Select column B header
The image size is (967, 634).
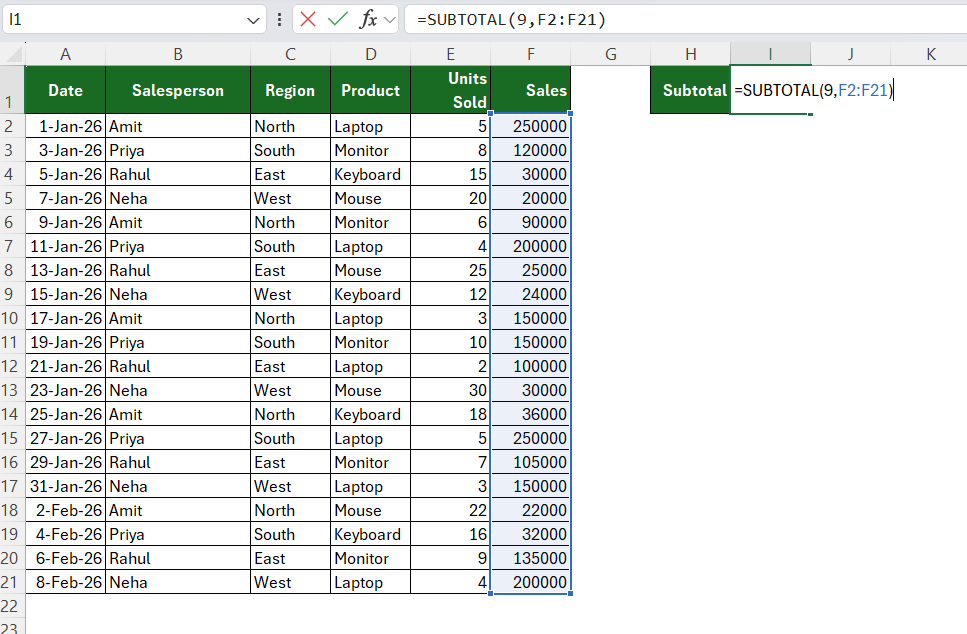click(x=178, y=54)
